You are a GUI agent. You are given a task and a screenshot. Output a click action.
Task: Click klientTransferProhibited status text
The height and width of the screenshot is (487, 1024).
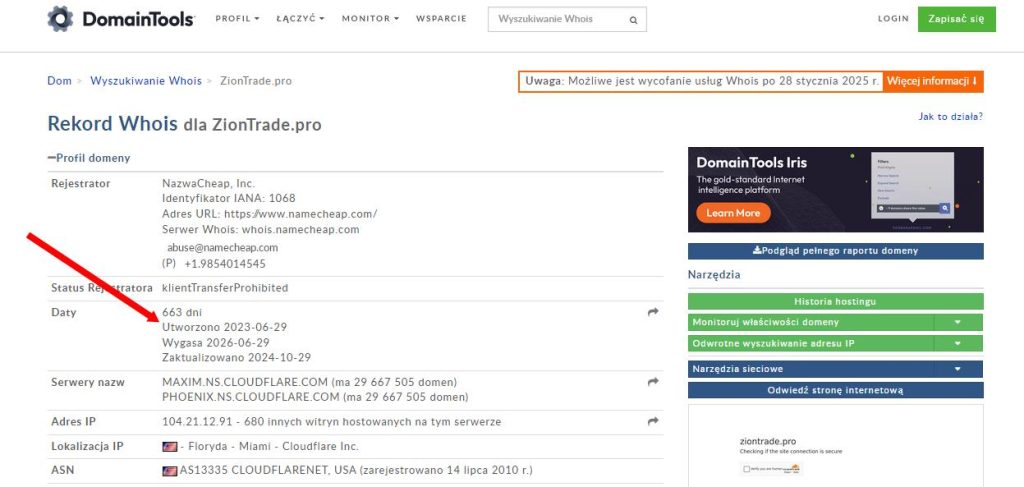[225, 288]
